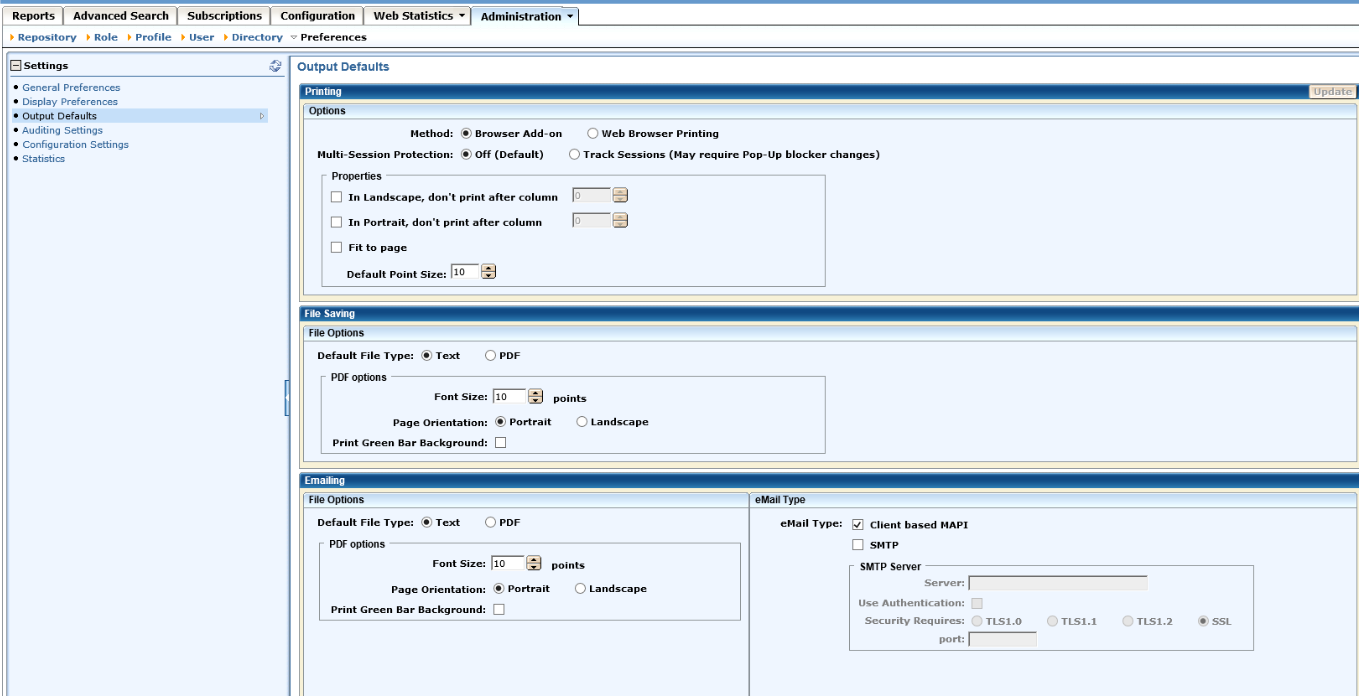Go to the Repository submenu link
The height and width of the screenshot is (697, 1363).
click(47, 38)
